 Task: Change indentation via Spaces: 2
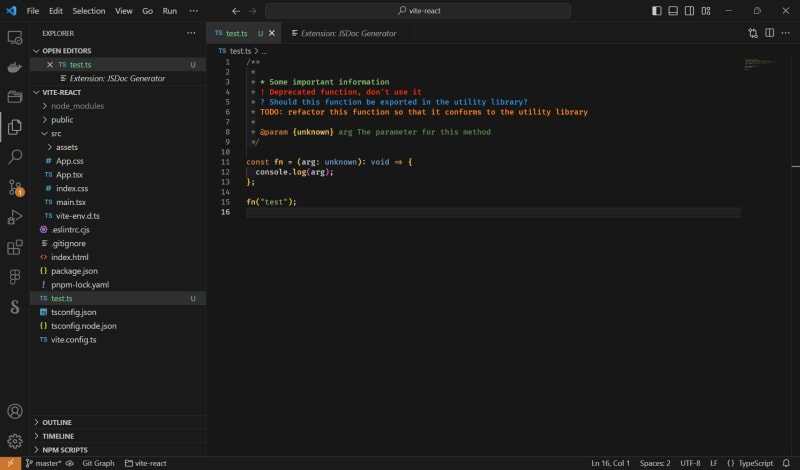click(655, 463)
